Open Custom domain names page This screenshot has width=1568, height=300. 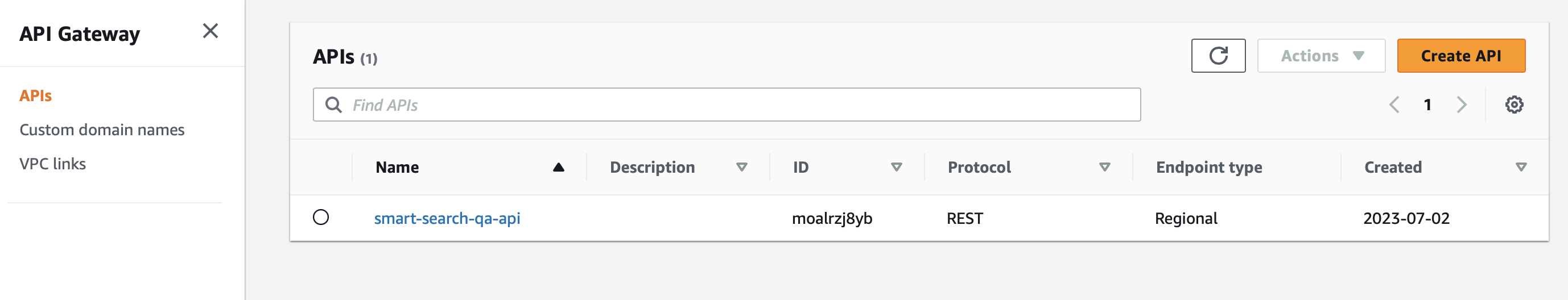click(x=102, y=130)
